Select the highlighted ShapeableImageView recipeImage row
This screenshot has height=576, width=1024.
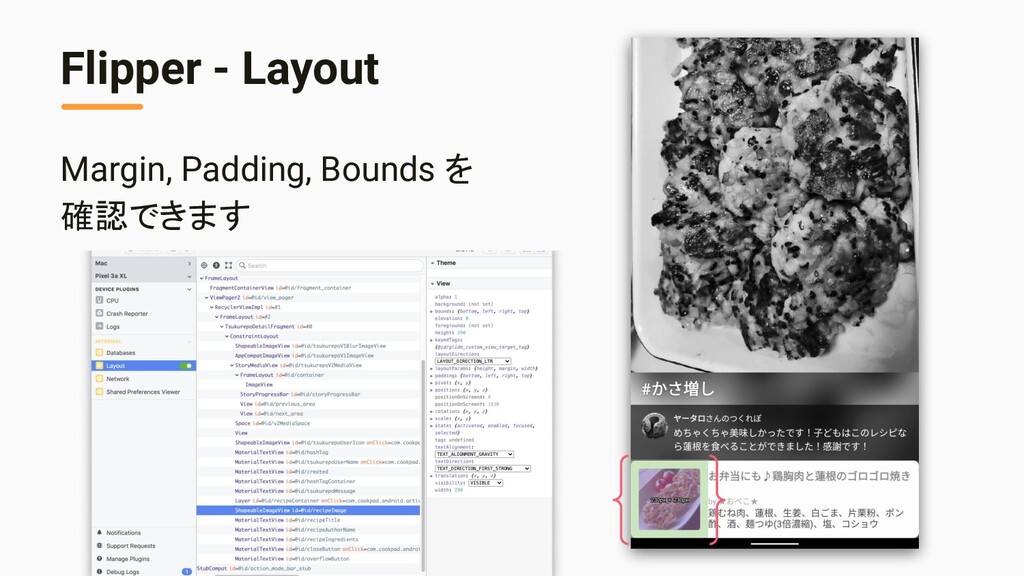[x=308, y=510]
